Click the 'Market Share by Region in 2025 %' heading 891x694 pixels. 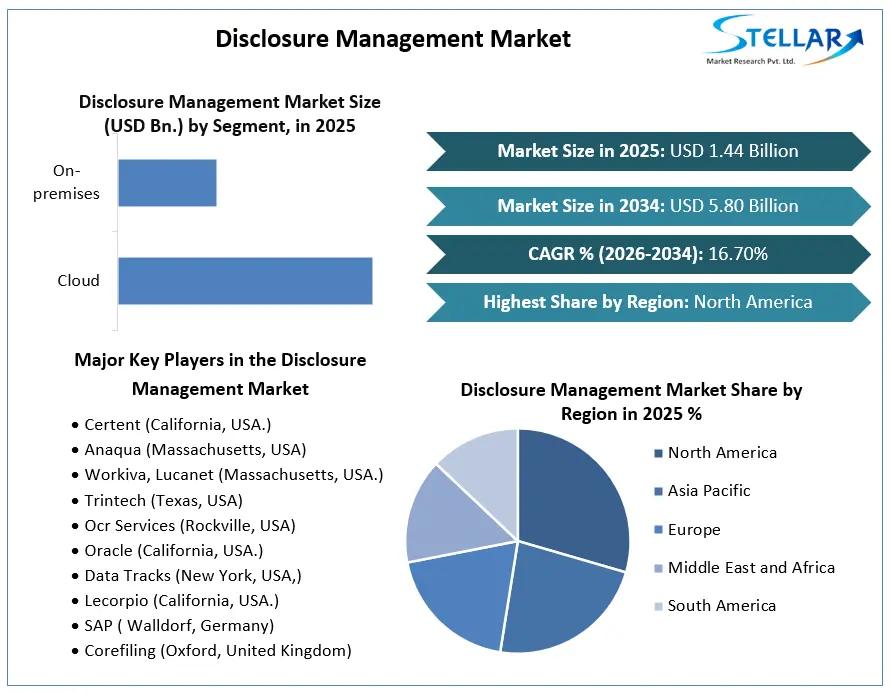coord(631,402)
